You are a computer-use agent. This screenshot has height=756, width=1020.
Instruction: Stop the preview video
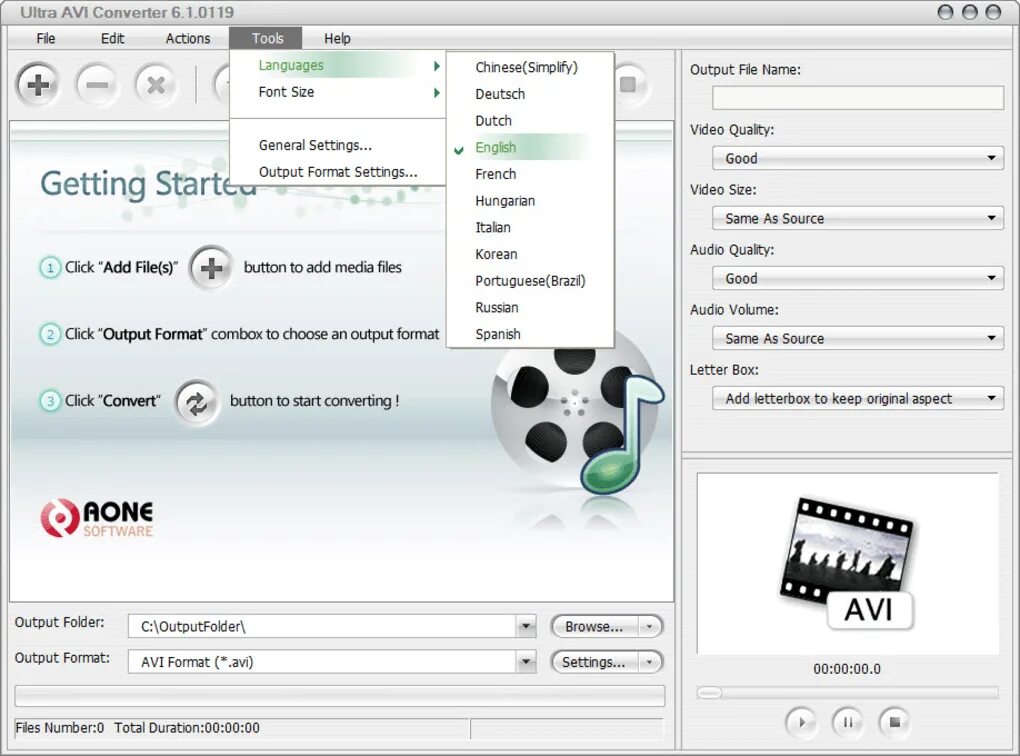pos(894,722)
